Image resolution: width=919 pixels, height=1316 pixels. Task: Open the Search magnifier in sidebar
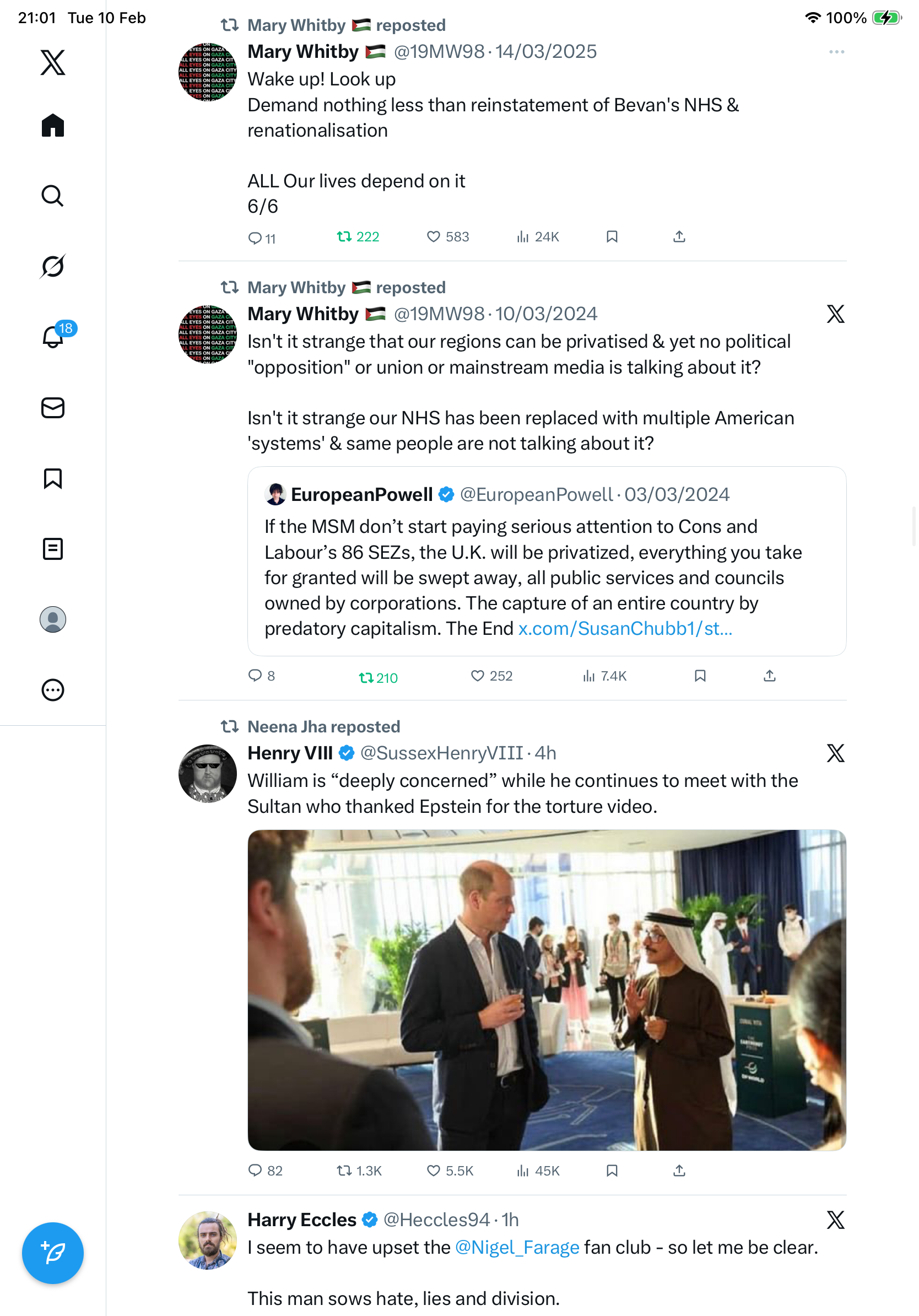53,196
